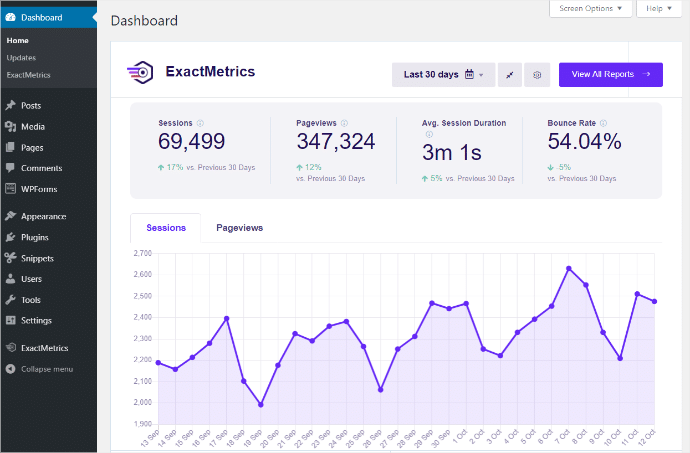Click the 347,324 pageviews value
The width and height of the screenshot is (690, 453).
(336, 142)
